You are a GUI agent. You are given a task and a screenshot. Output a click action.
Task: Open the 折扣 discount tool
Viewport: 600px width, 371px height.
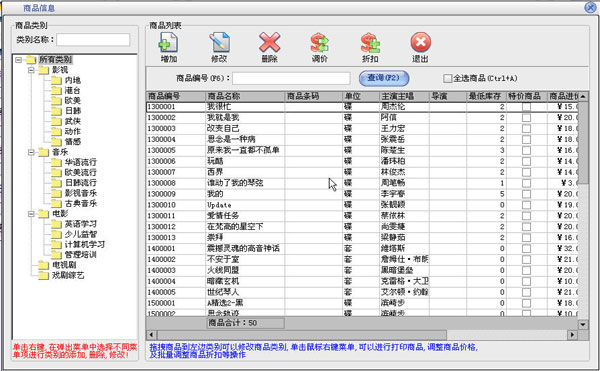point(370,42)
